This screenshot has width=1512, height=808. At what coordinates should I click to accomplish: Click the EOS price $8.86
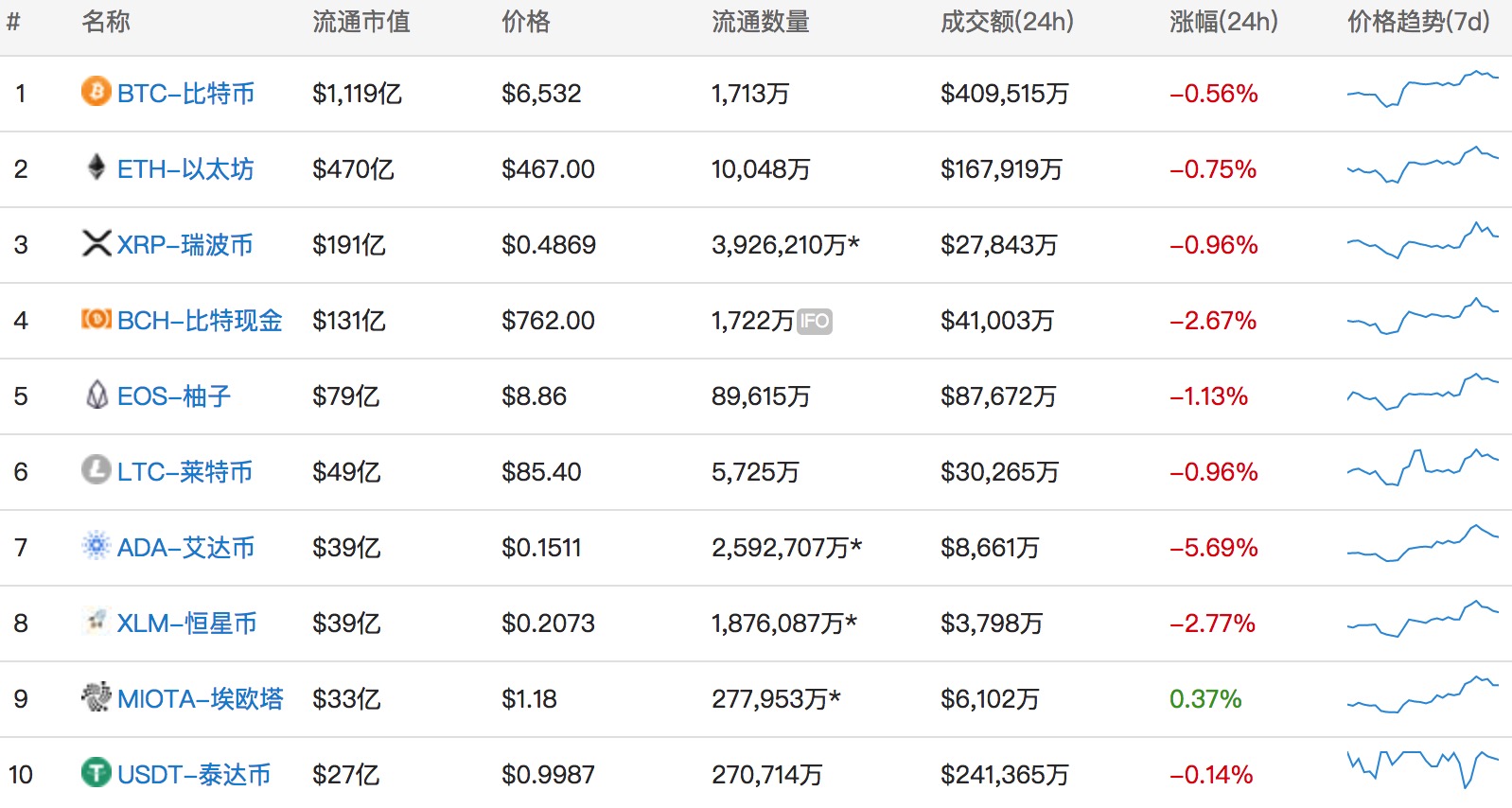point(534,396)
